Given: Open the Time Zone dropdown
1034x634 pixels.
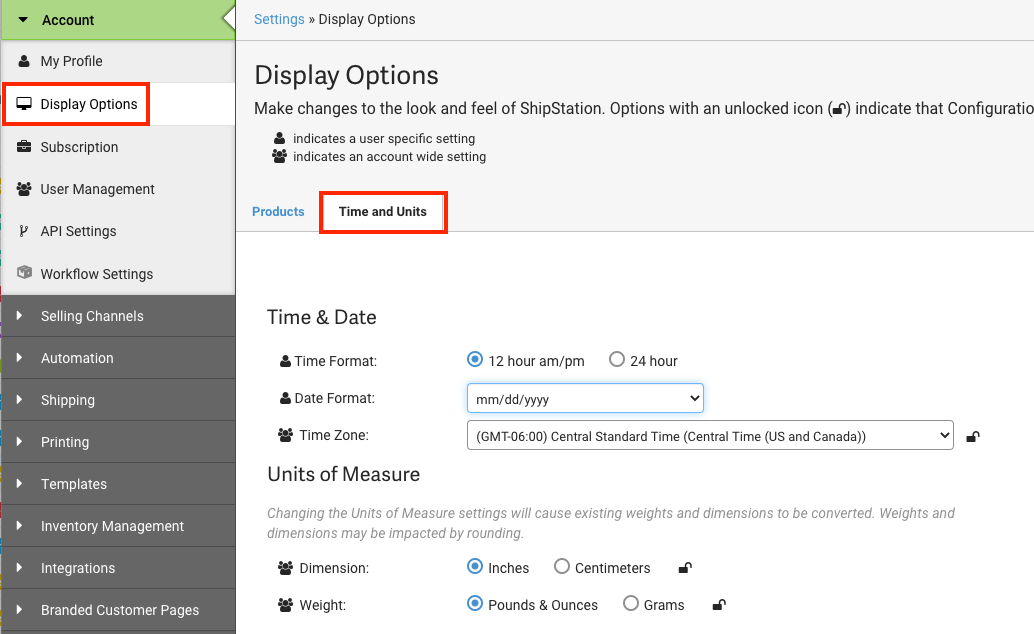Looking at the screenshot, I should [710, 436].
